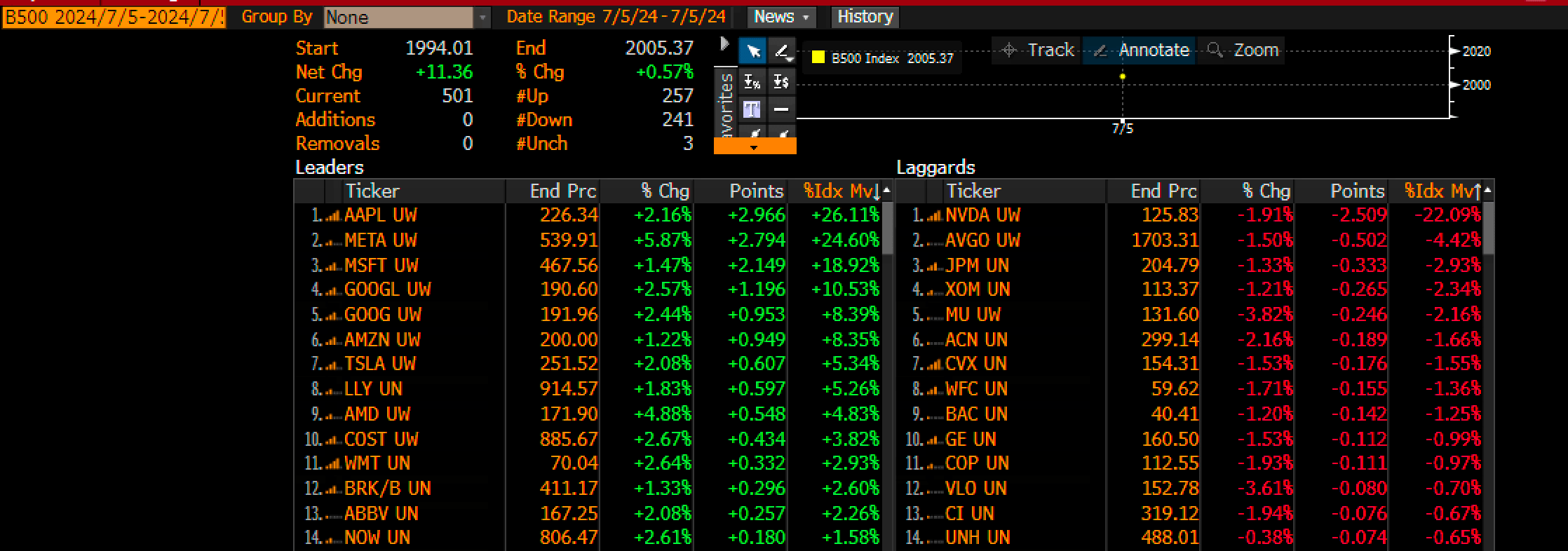Open chart icon beside TSLA UW

333,365
